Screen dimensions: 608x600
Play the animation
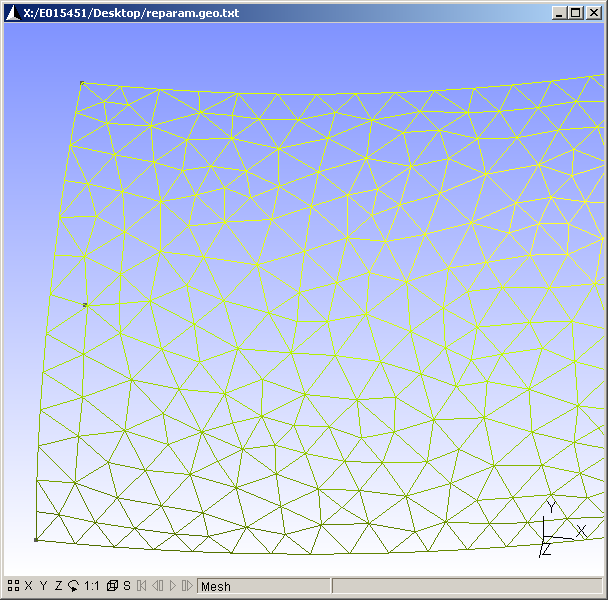(173, 586)
